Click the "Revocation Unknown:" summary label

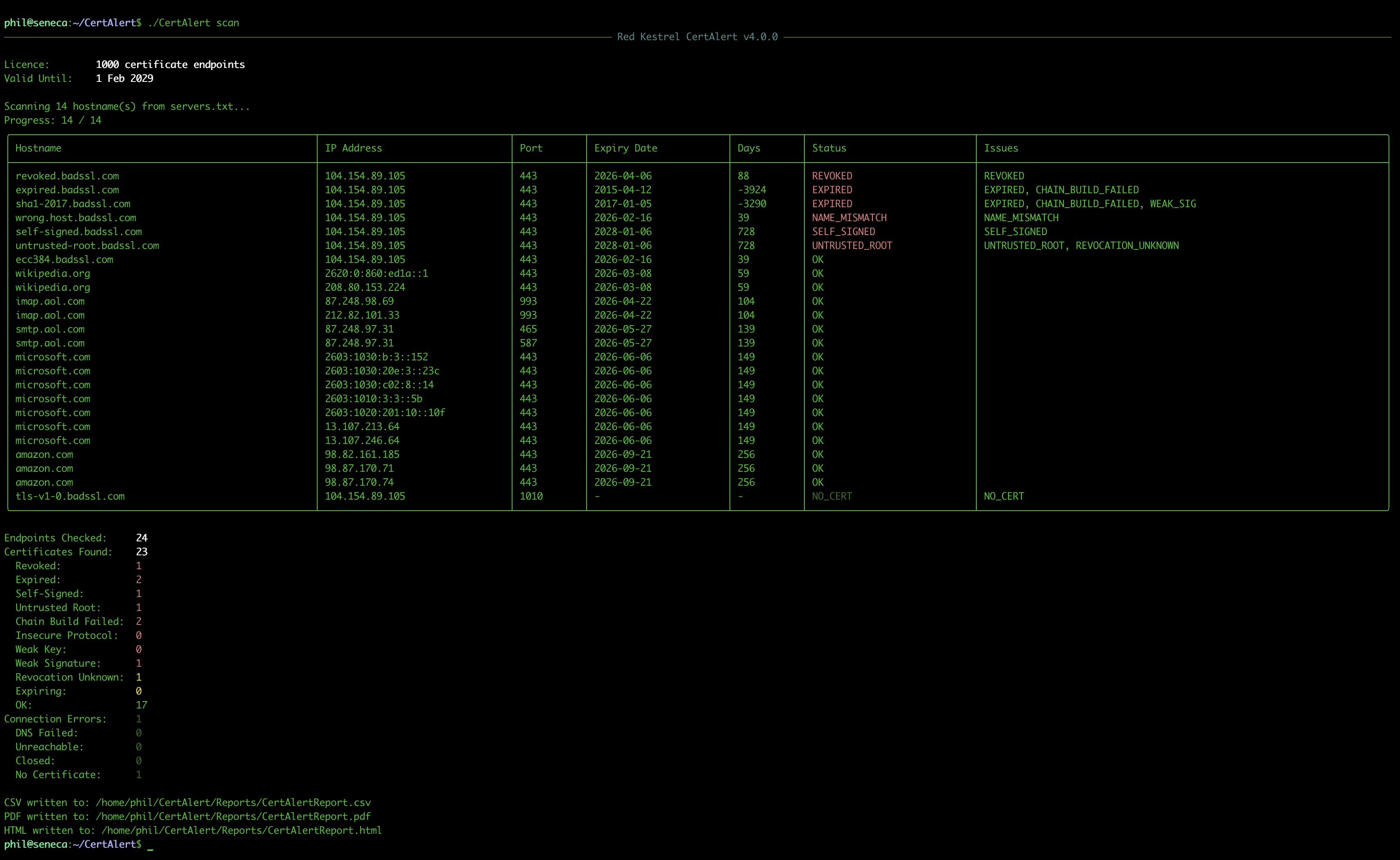click(x=69, y=677)
